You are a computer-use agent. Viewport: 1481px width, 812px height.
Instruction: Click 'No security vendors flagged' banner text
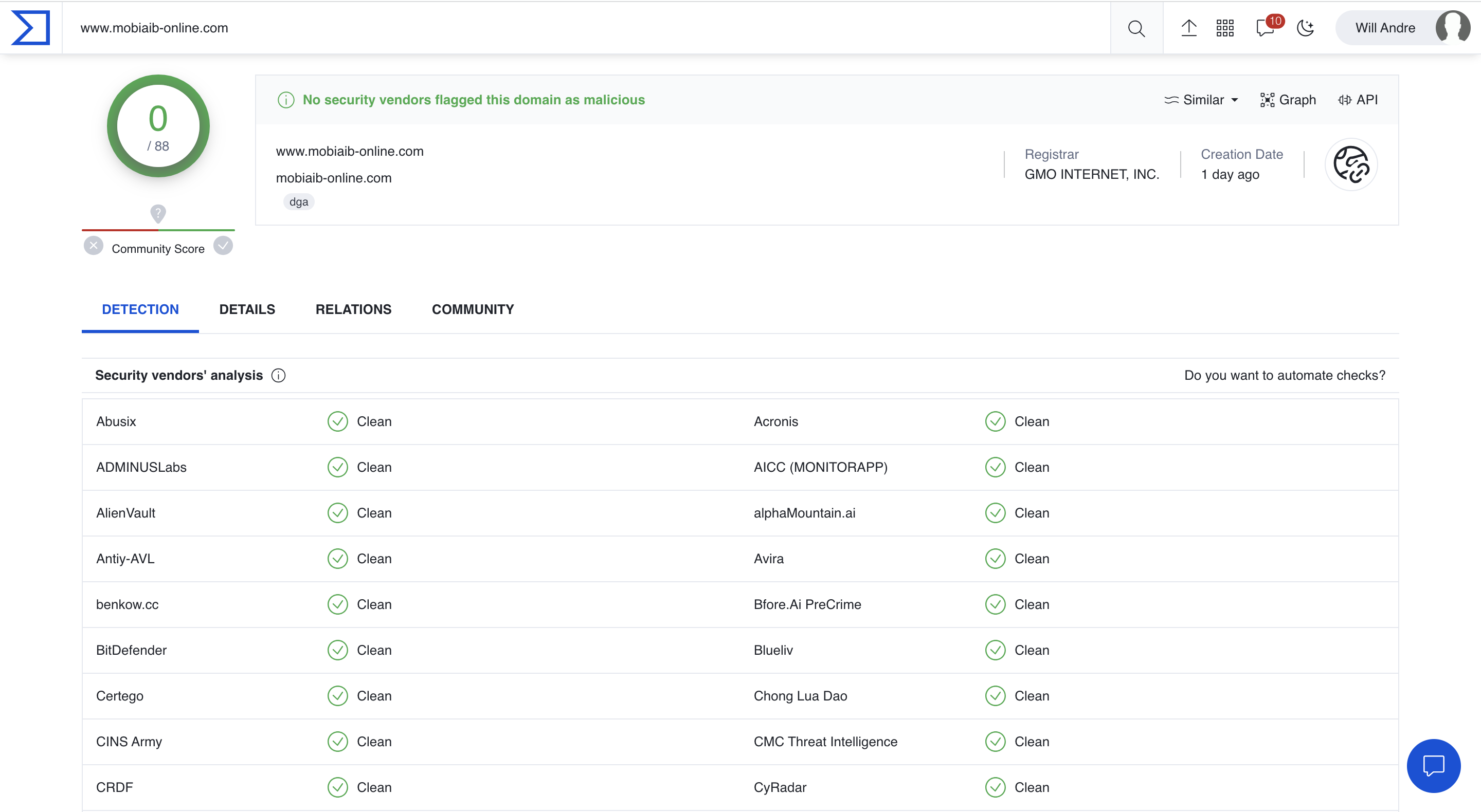click(474, 100)
